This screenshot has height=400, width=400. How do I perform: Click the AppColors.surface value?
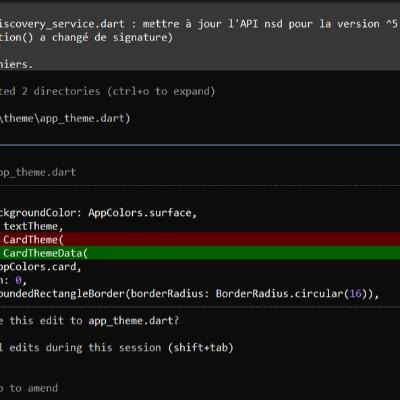tap(140, 213)
